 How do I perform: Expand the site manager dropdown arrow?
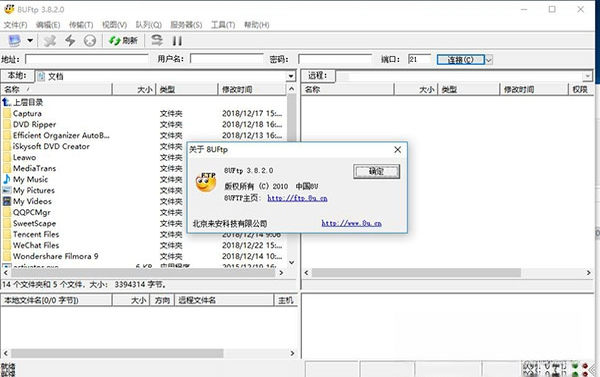click(x=30, y=40)
